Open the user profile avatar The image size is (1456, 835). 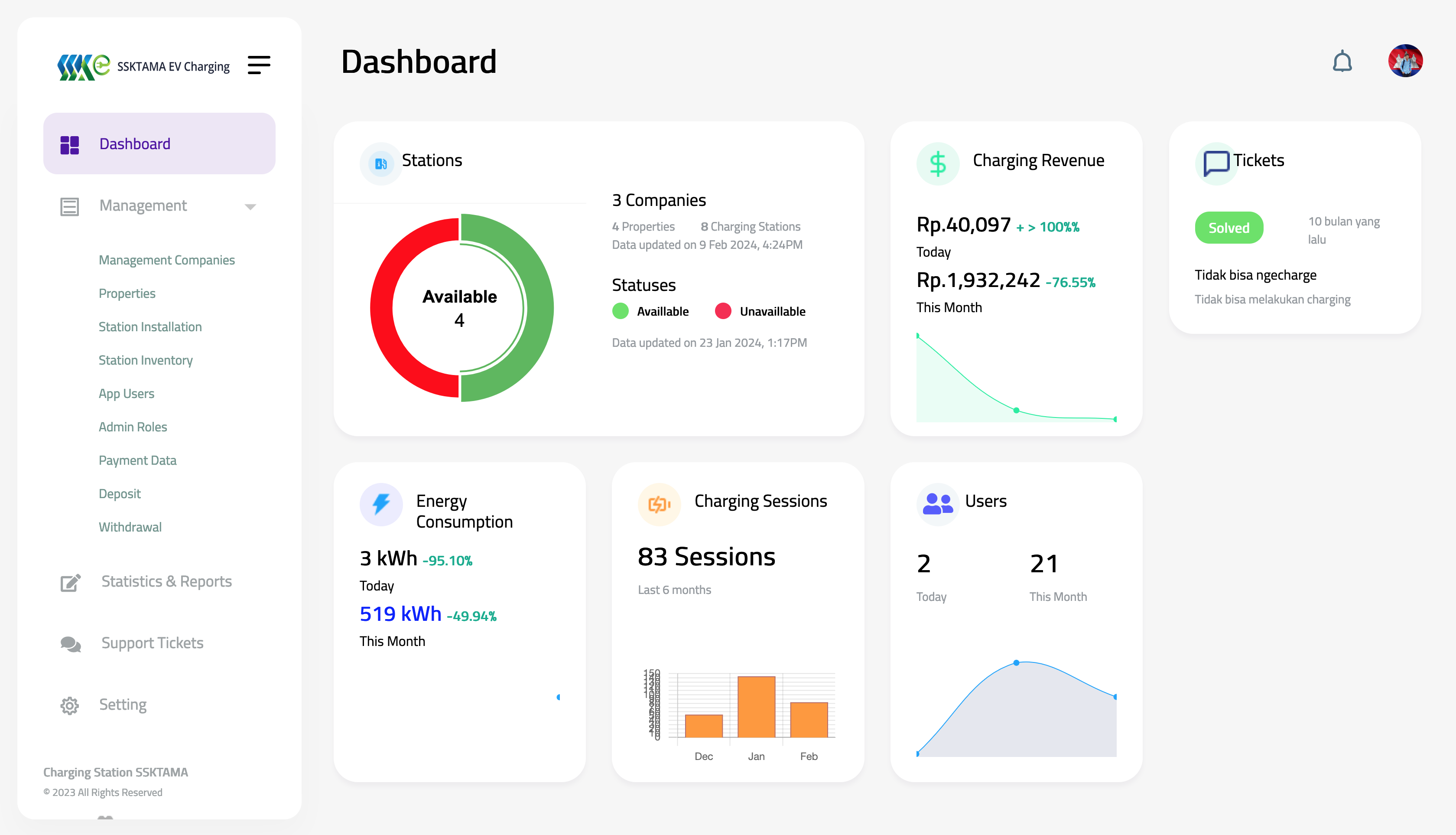(x=1405, y=61)
